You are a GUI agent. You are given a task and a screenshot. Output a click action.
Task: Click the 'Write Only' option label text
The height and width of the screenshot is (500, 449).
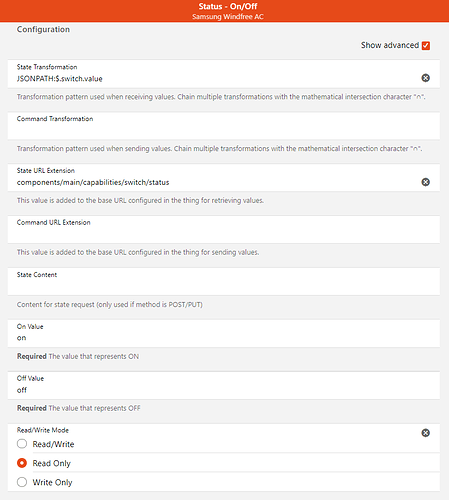(52, 482)
